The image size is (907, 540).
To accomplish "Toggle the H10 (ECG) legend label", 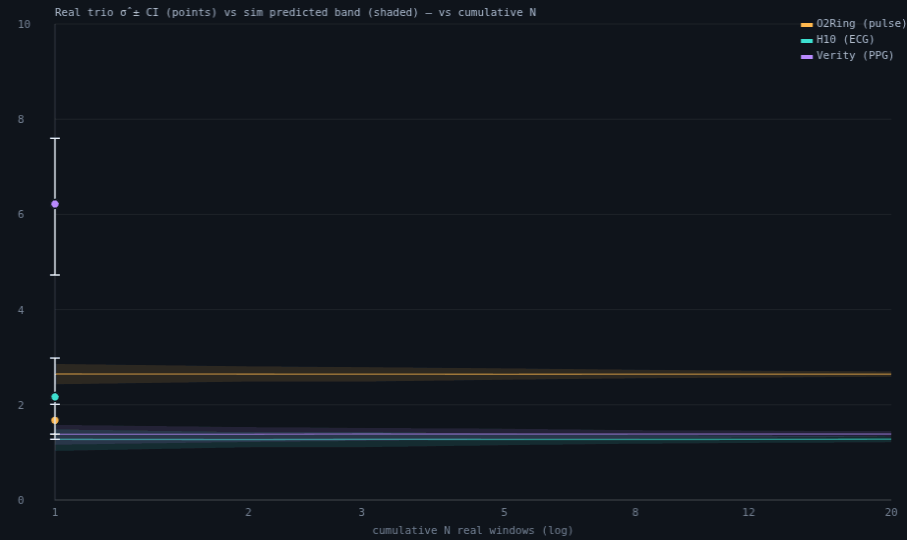I will click(x=845, y=39).
